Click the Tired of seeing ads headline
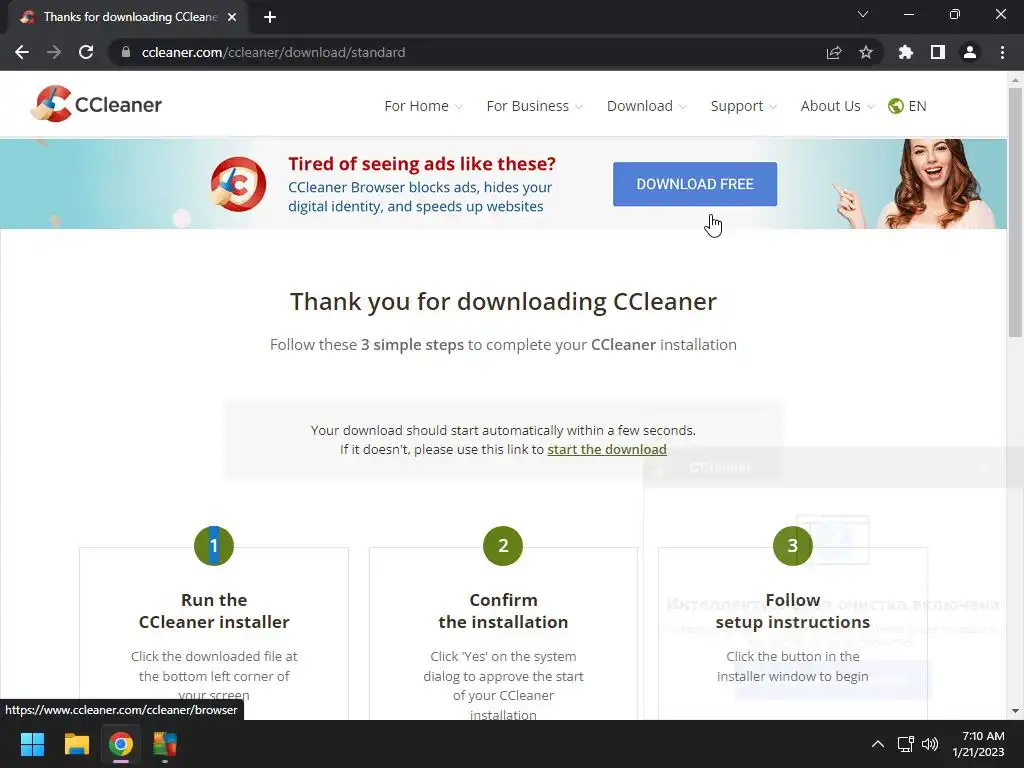Screen dimensions: 1024x768 [x=422, y=163]
